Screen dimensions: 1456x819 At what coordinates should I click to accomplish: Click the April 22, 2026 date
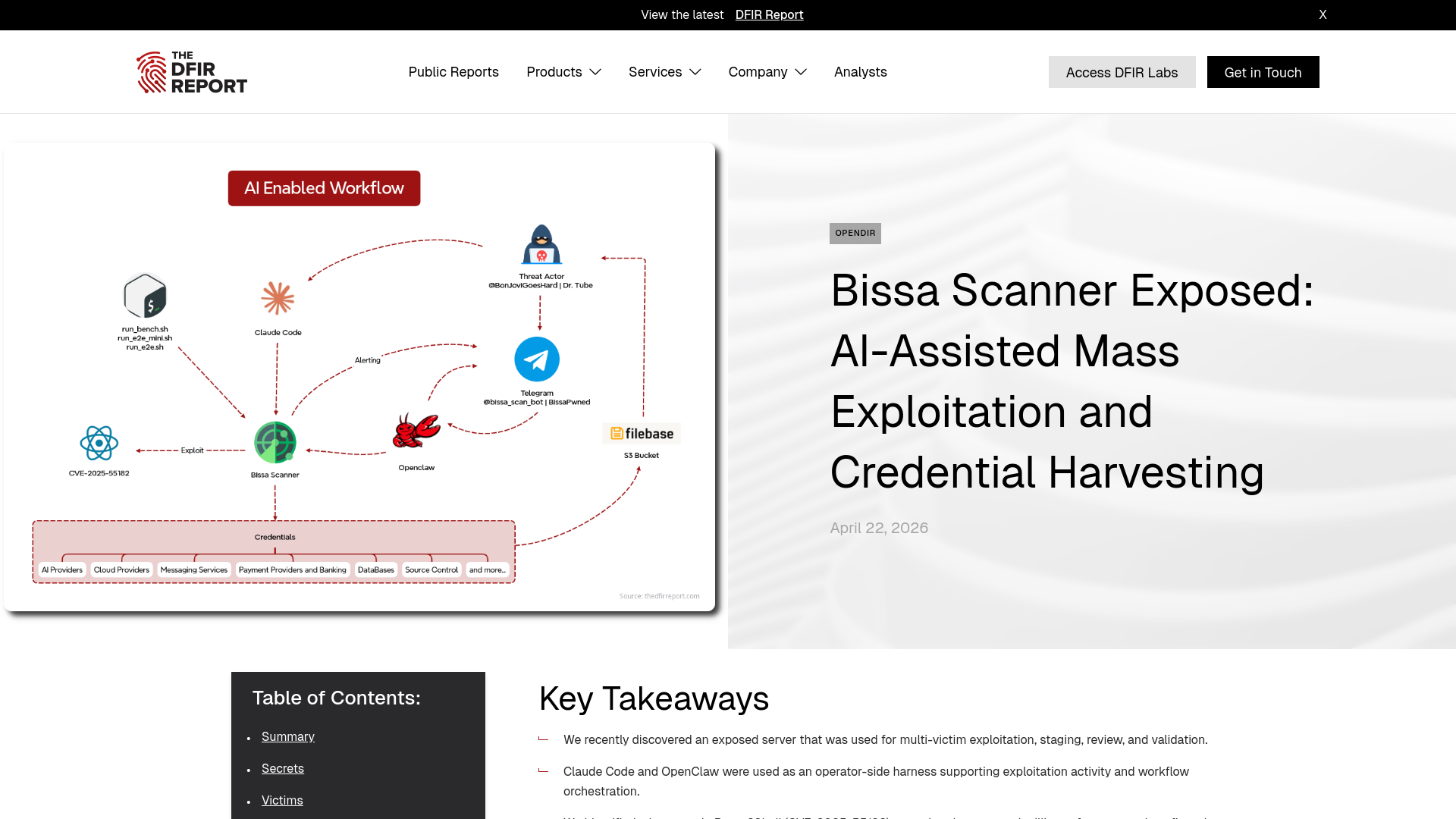(879, 528)
